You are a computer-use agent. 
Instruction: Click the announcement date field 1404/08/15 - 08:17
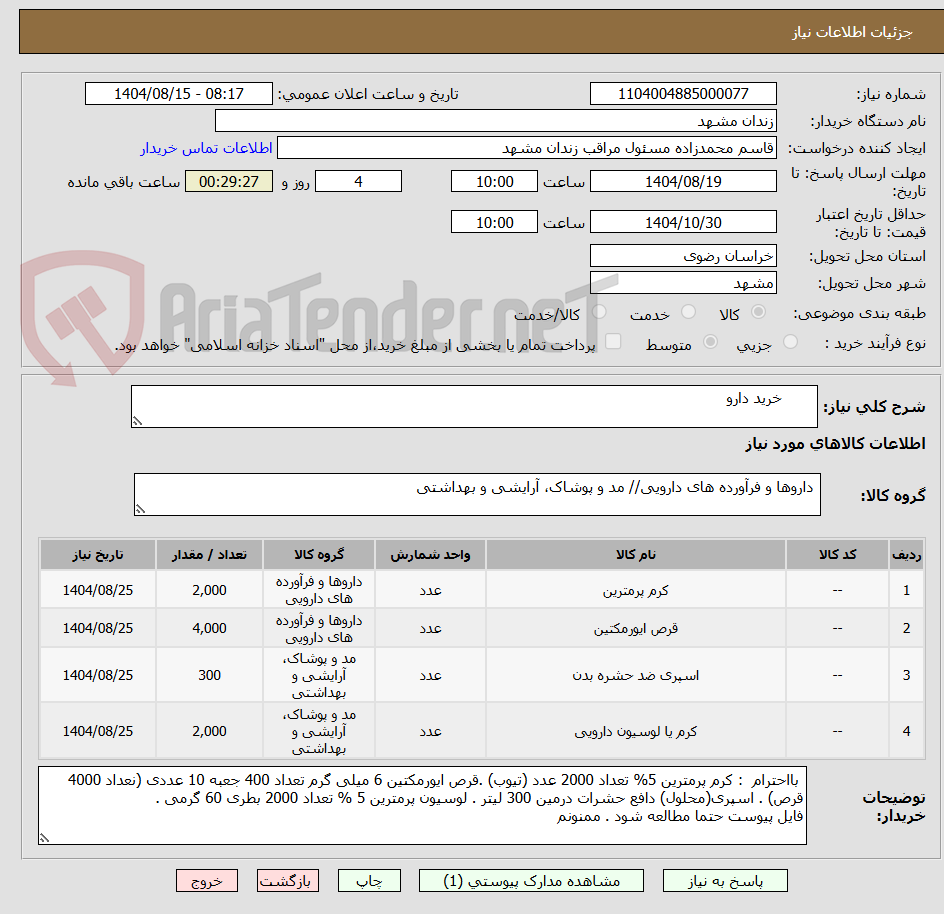pyautogui.click(x=179, y=94)
